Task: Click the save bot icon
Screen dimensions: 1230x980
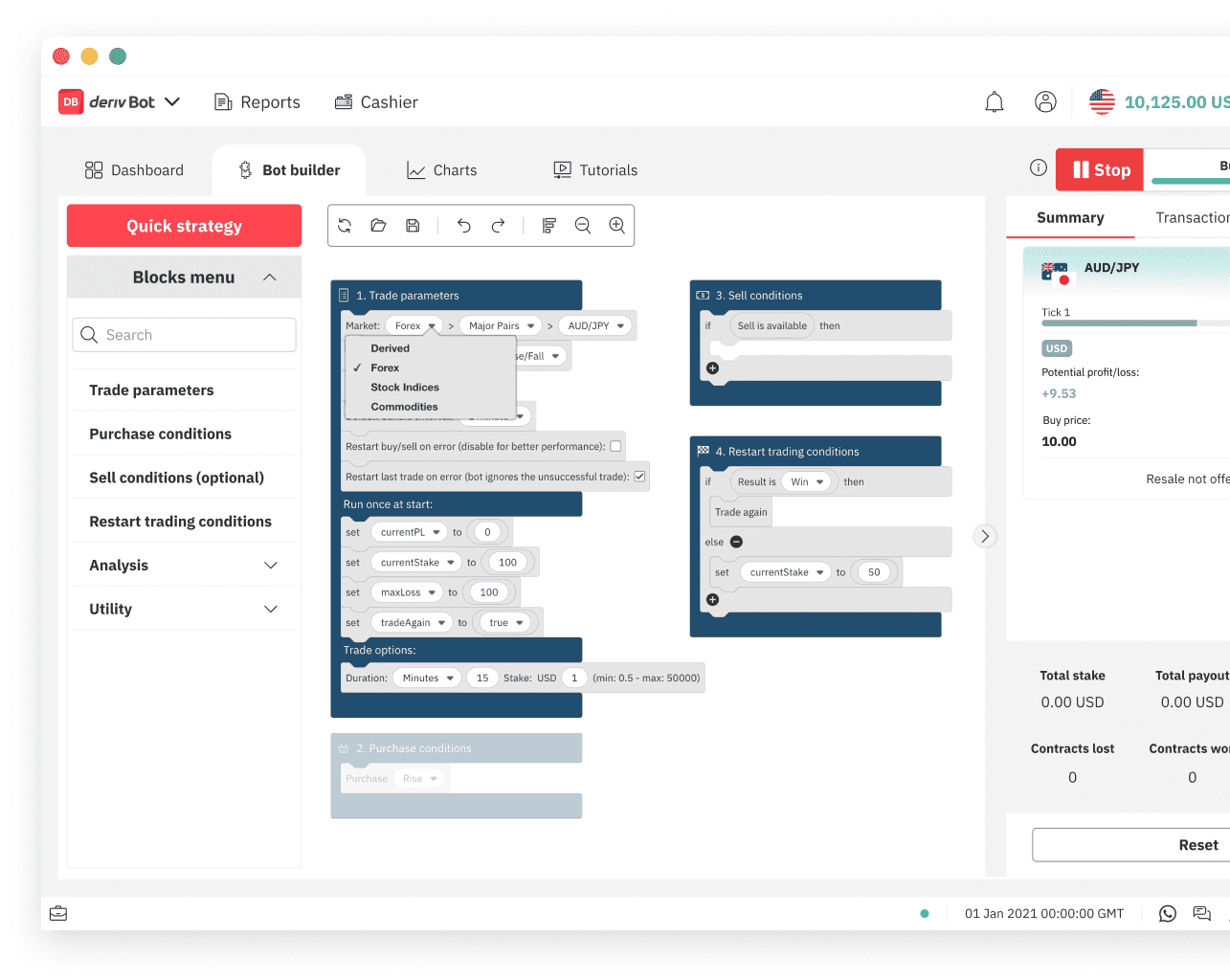Action: (413, 226)
